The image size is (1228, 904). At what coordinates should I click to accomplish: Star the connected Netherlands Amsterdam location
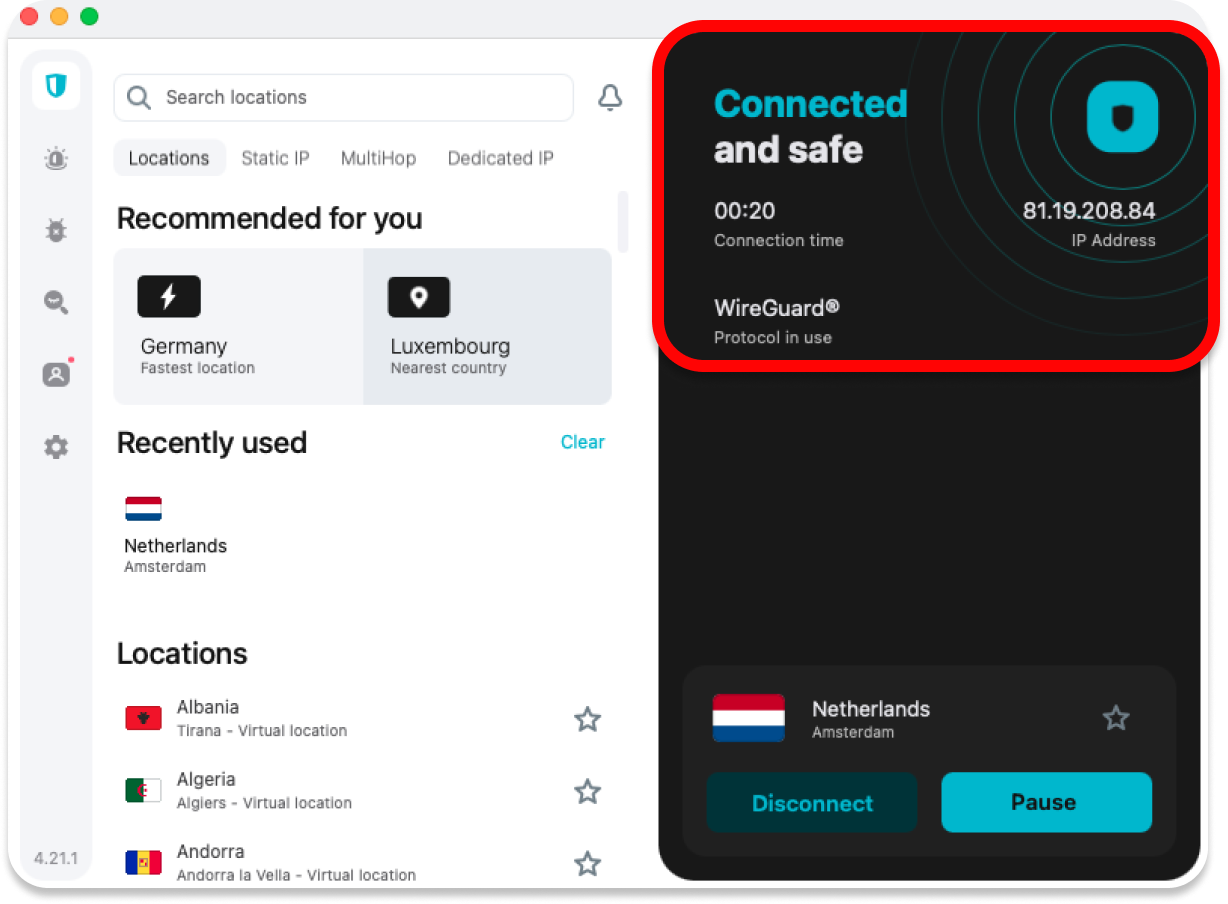tap(1115, 718)
